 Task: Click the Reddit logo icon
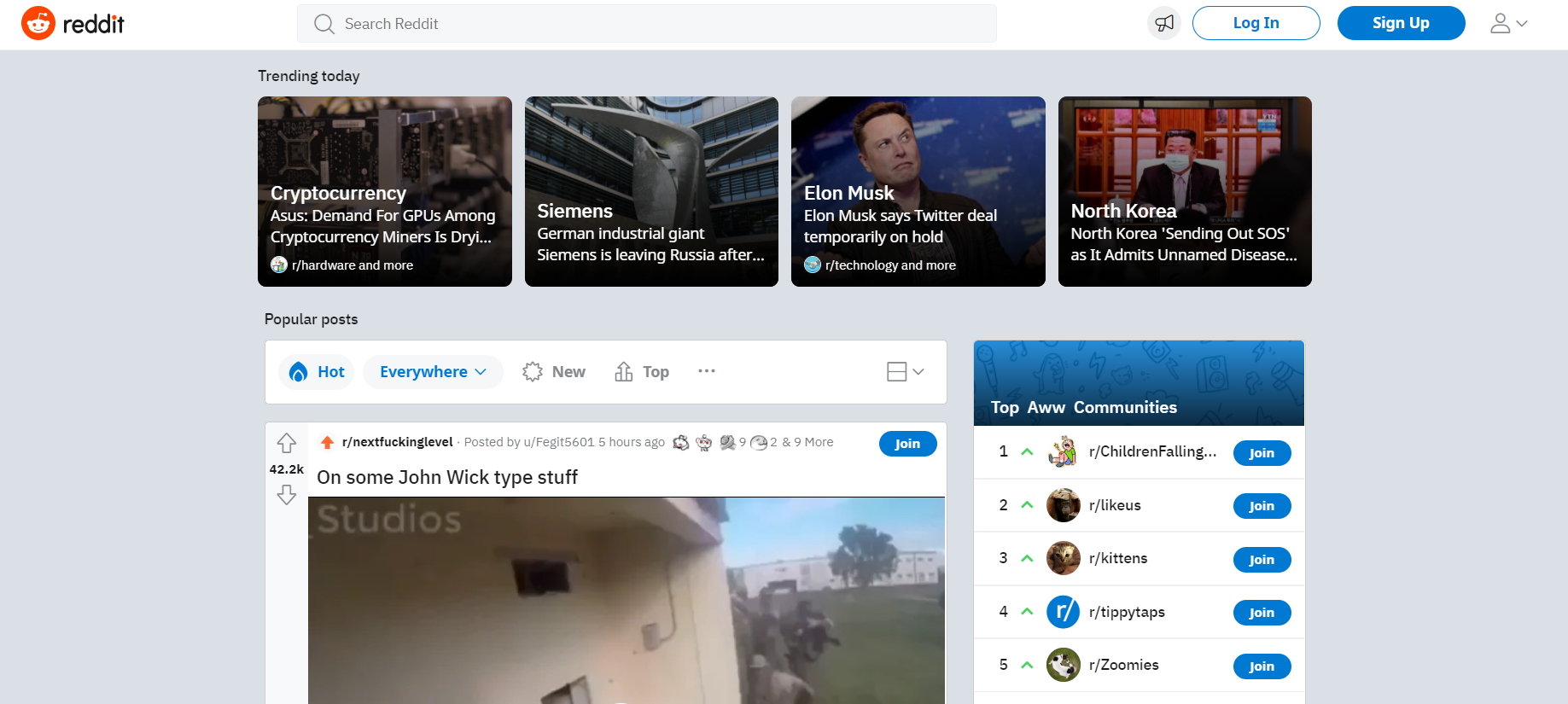[x=38, y=23]
